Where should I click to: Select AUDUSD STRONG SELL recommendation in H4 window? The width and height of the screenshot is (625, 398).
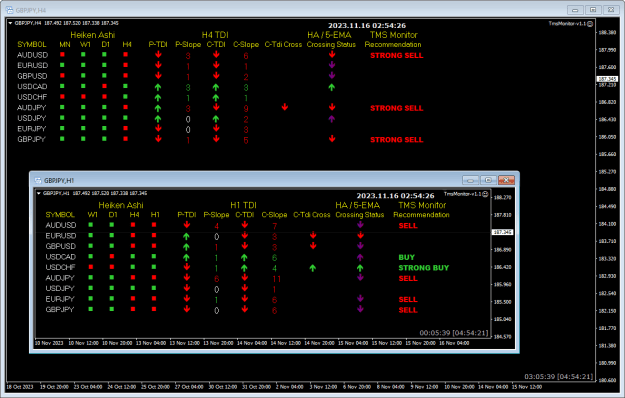[x=396, y=55]
